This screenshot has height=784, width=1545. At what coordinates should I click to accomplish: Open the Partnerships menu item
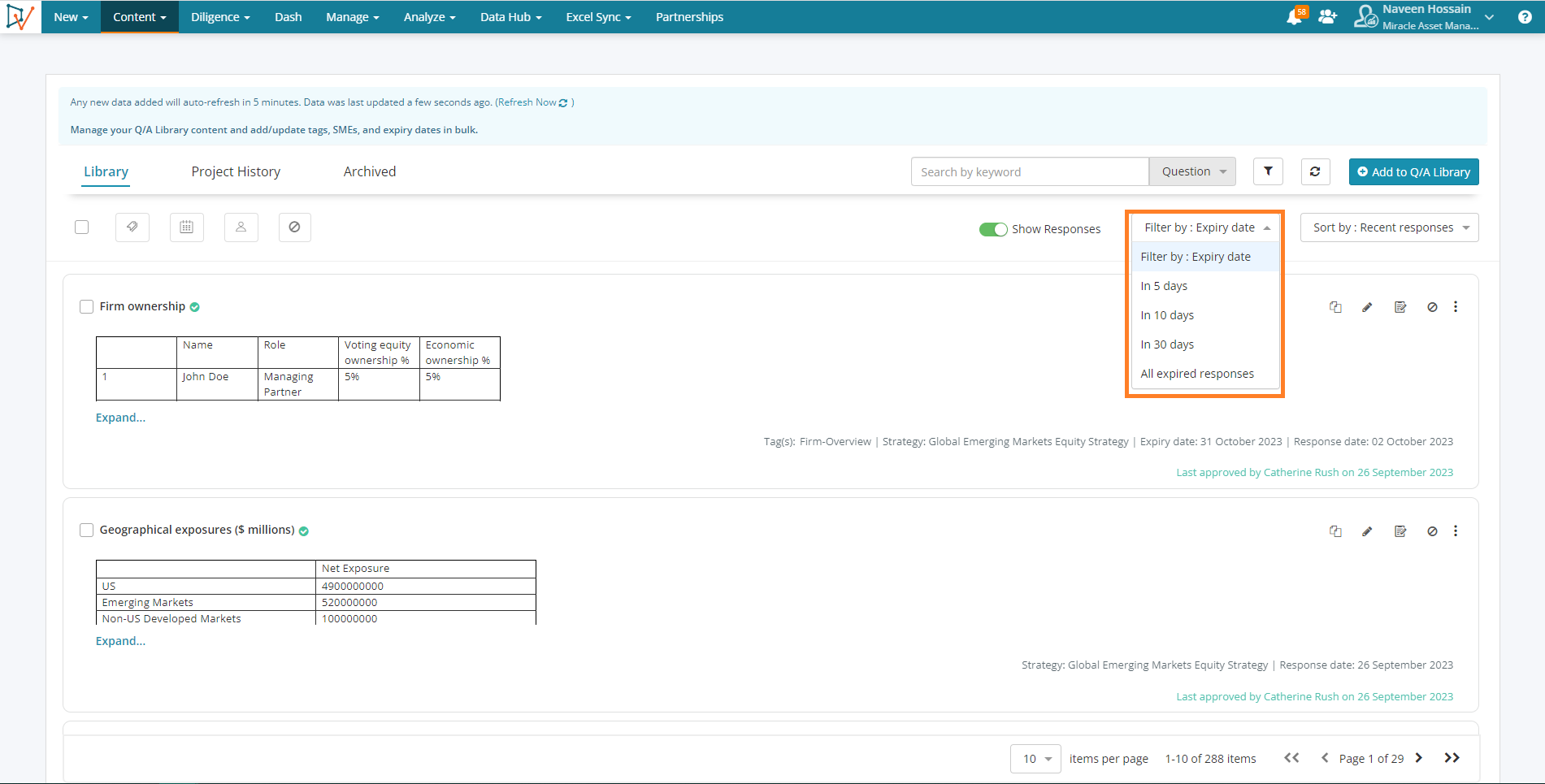(x=689, y=17)
